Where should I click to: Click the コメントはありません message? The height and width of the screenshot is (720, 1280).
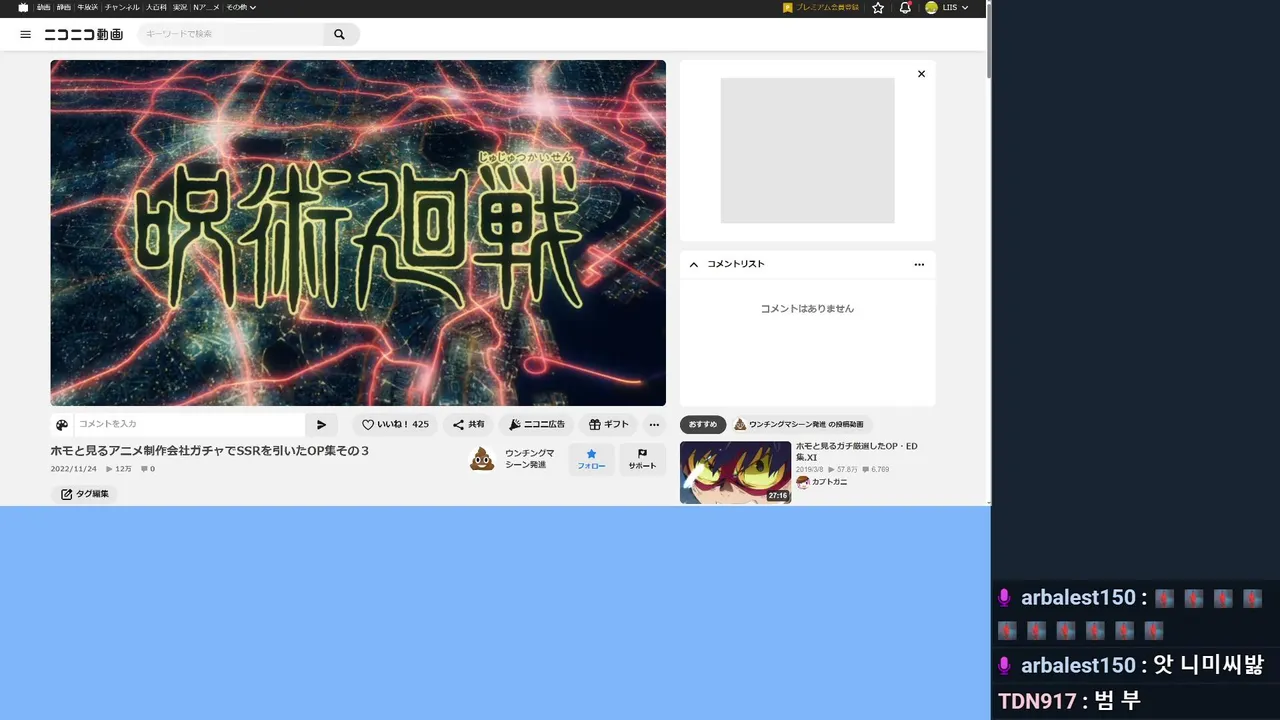(807, 309)
